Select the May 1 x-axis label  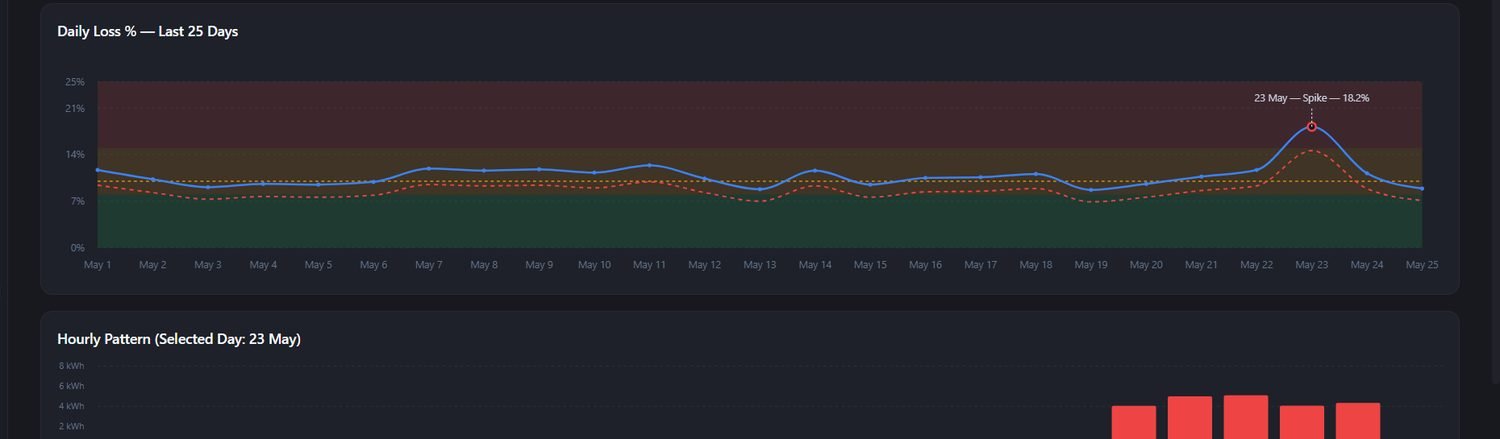pos(97,265)
